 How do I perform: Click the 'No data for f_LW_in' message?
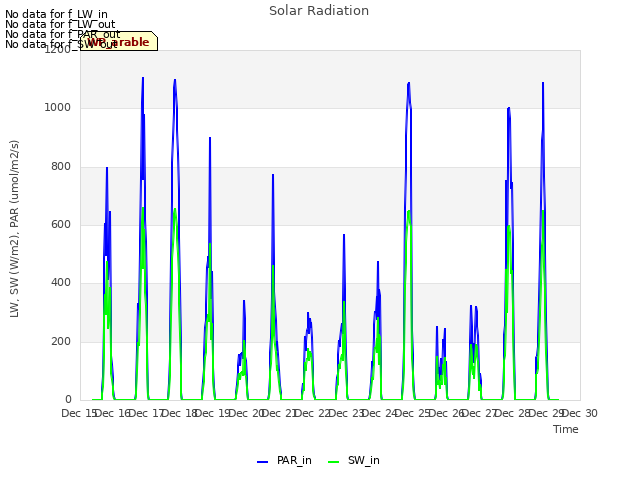(x=56, y=15)
